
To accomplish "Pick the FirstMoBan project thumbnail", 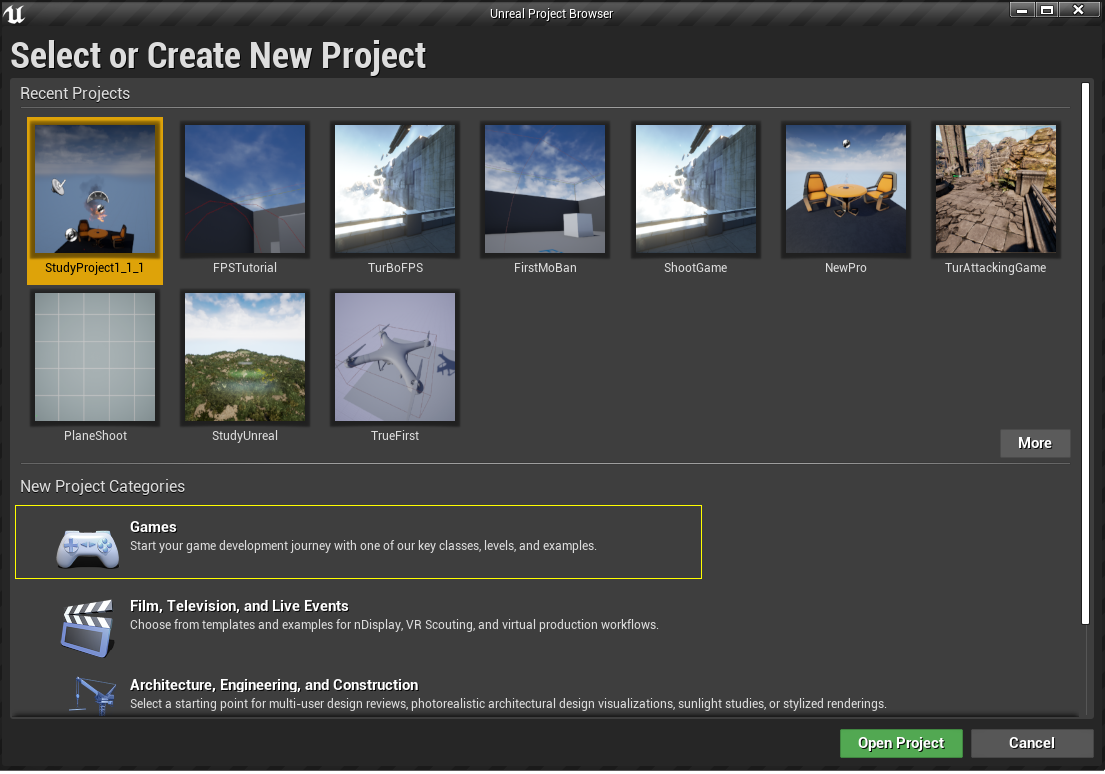I will [x=545, y=189].
